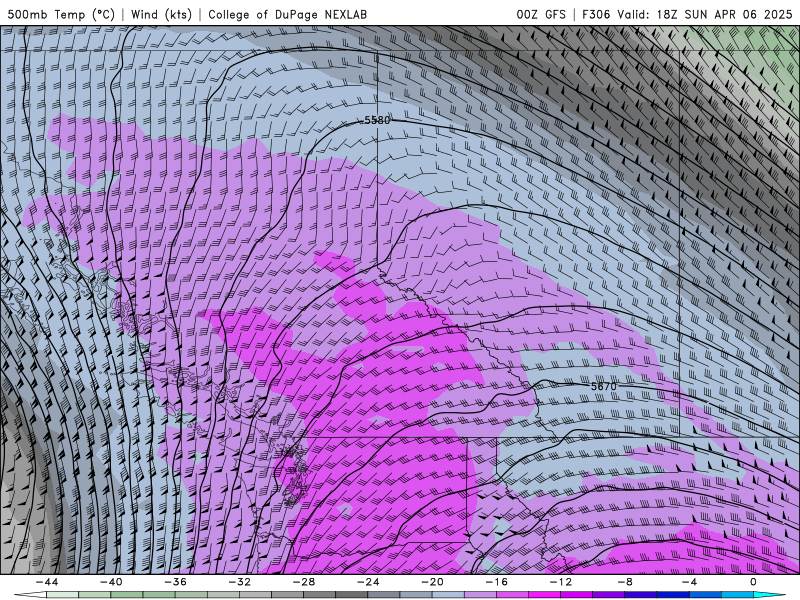Pick the cyan swatch left of 0
Image resolution: width=800 pixels, height=600 pixels.
coord(738,595)
